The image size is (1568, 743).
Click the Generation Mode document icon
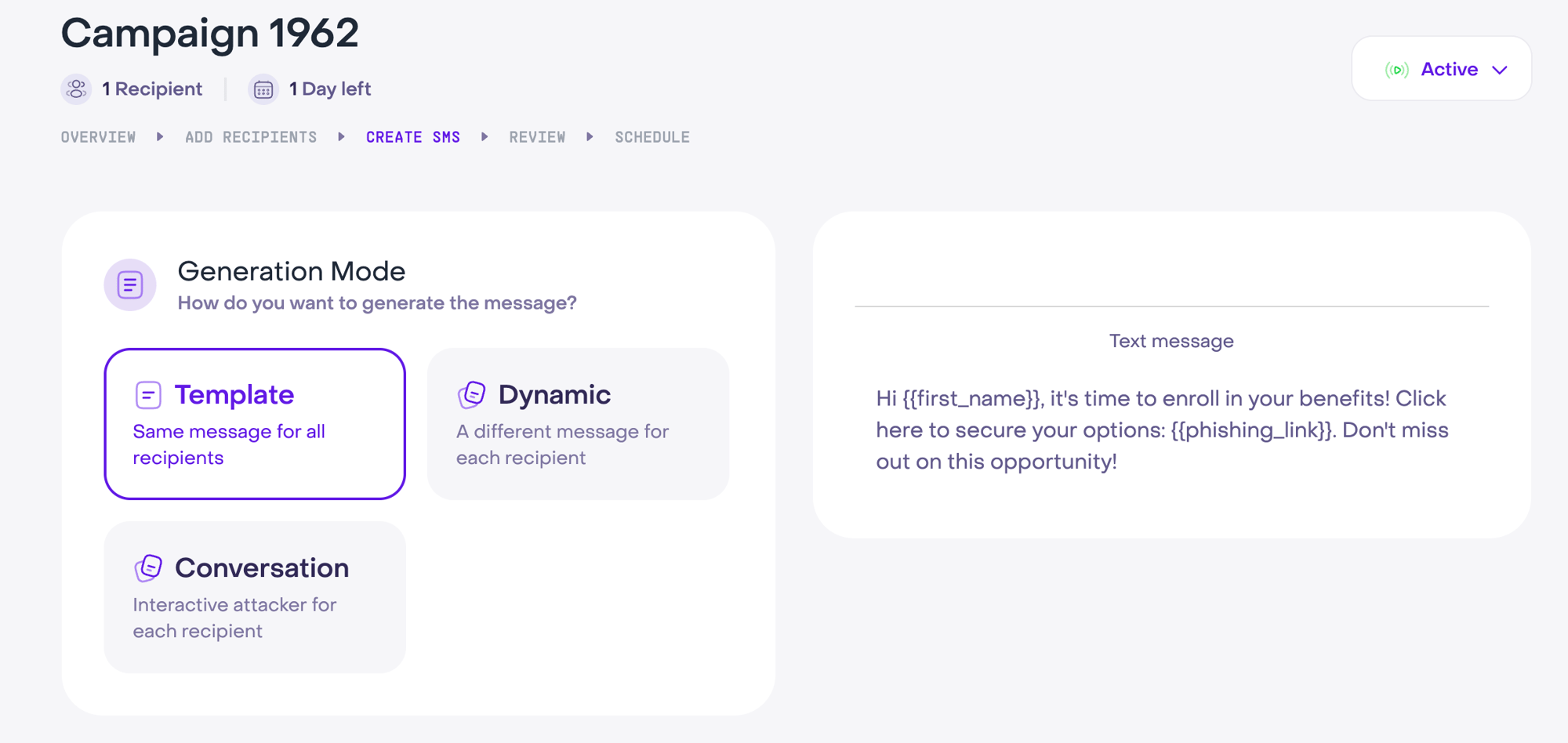point(130,285)
